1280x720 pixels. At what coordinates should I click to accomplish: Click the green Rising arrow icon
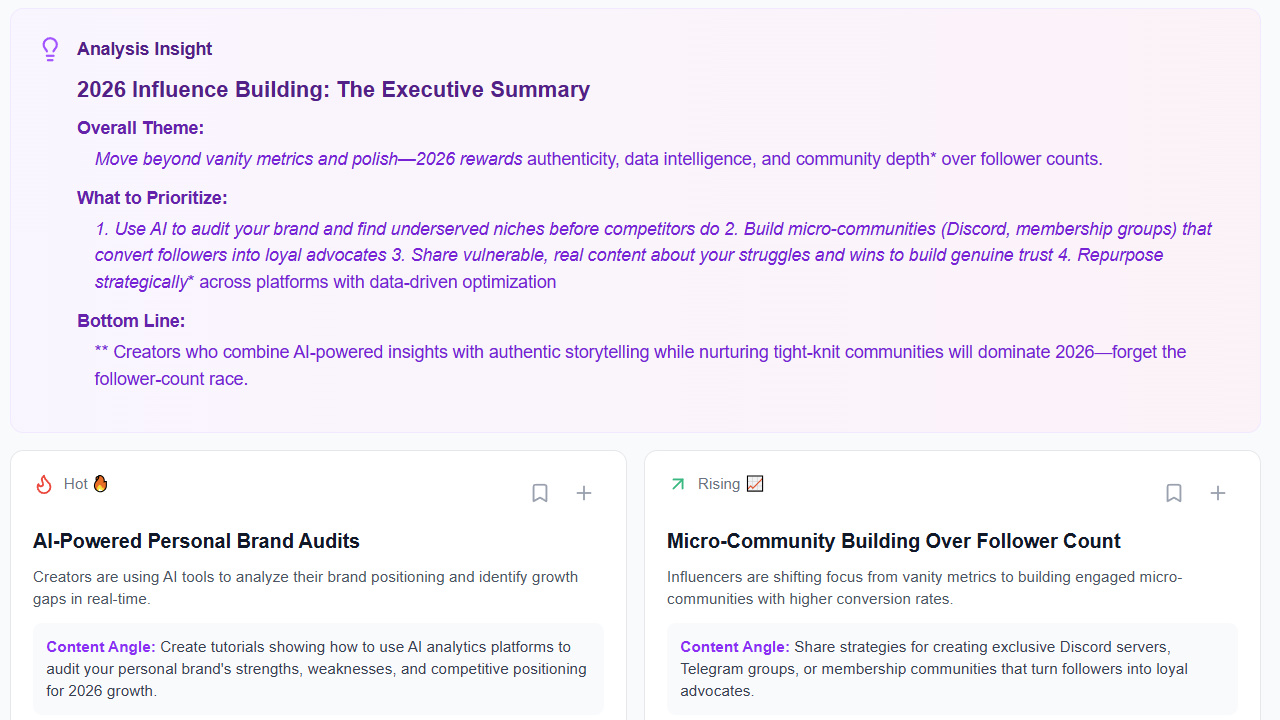678,484
